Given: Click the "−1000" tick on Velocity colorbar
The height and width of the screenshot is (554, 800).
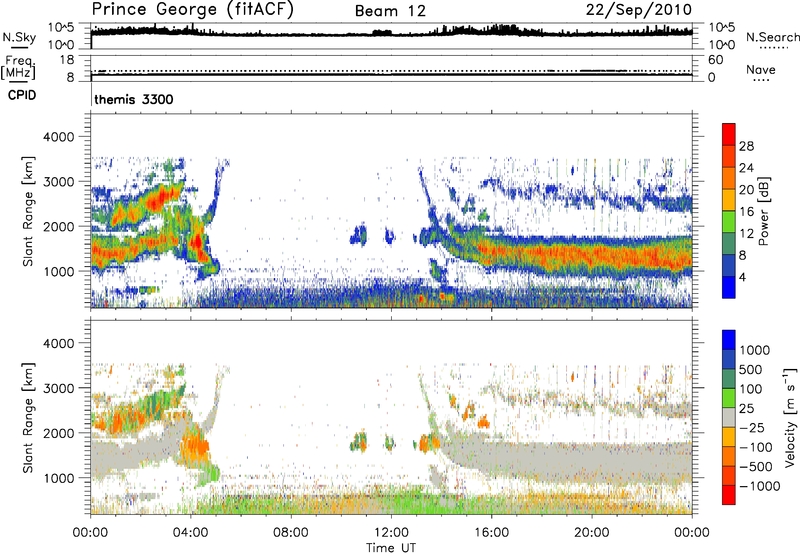Looking at the screenshot, I should click(759, 486).
